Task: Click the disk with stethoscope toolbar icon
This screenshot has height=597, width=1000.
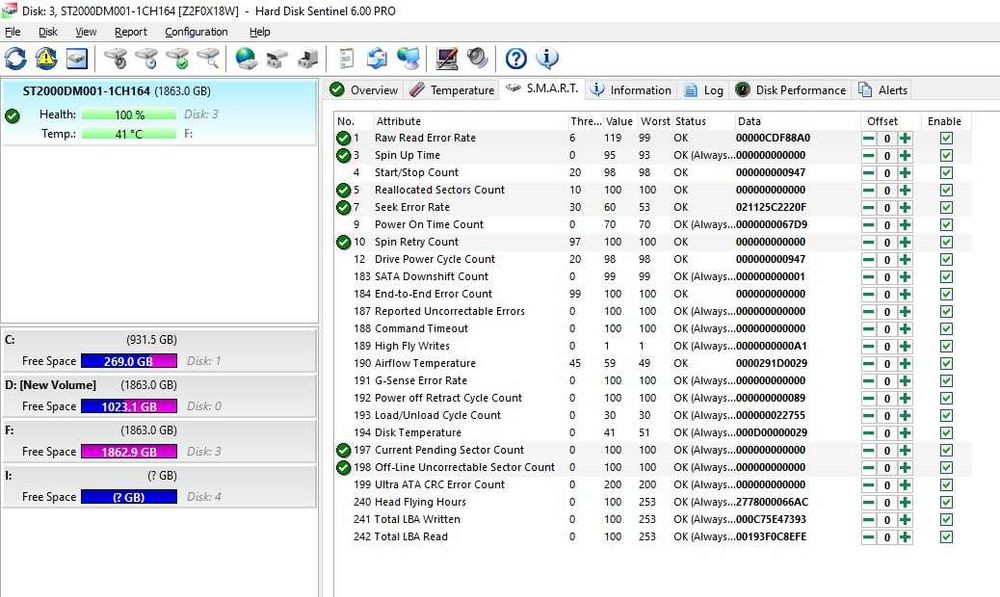Action: (x=116, y=59)
